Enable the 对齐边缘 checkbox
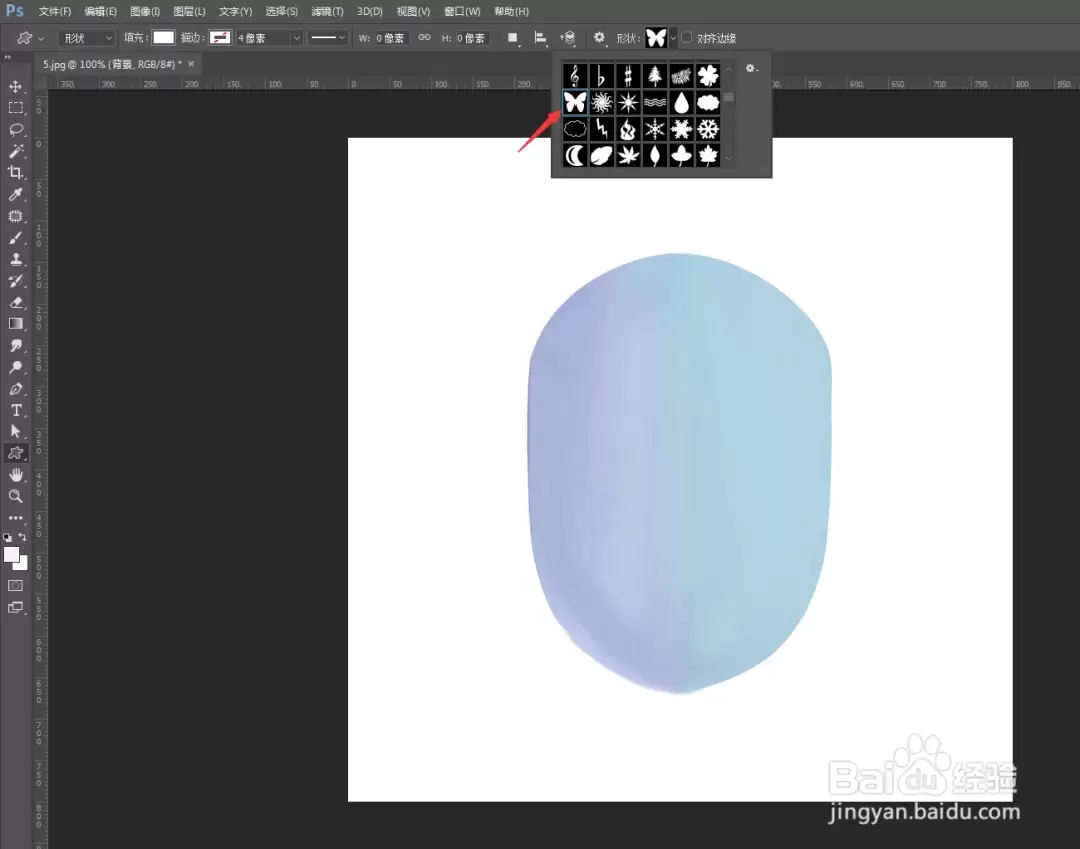The image size is (1080, 849). [x=687, y=38]
